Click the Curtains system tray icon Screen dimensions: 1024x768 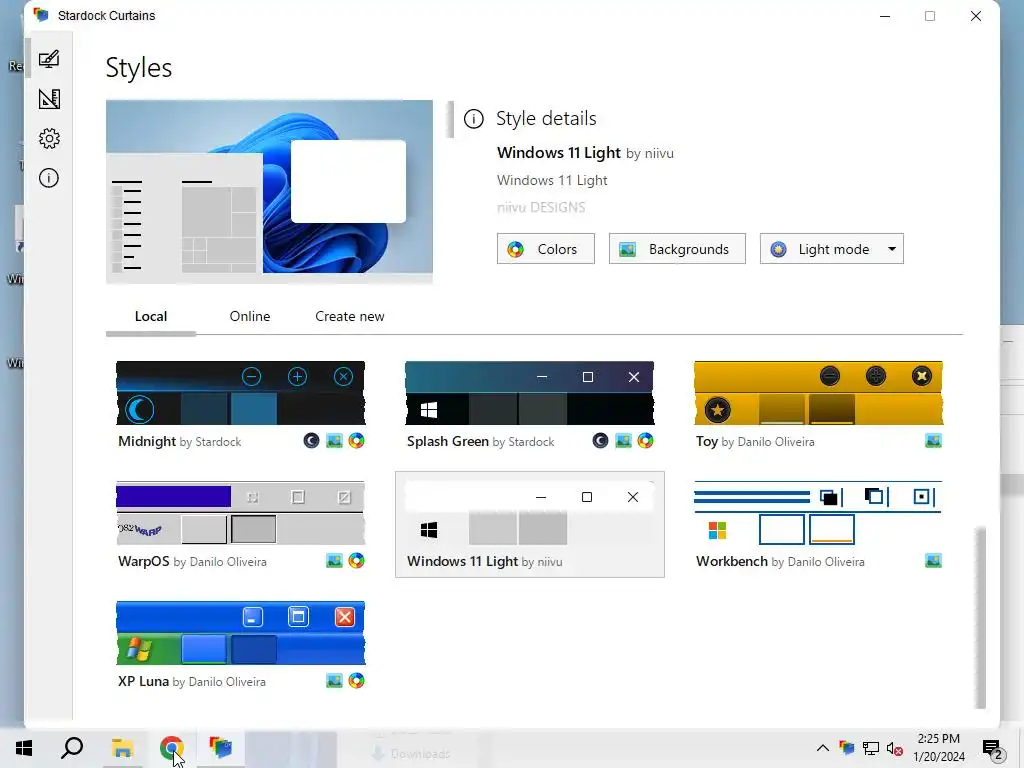[846, 748]
